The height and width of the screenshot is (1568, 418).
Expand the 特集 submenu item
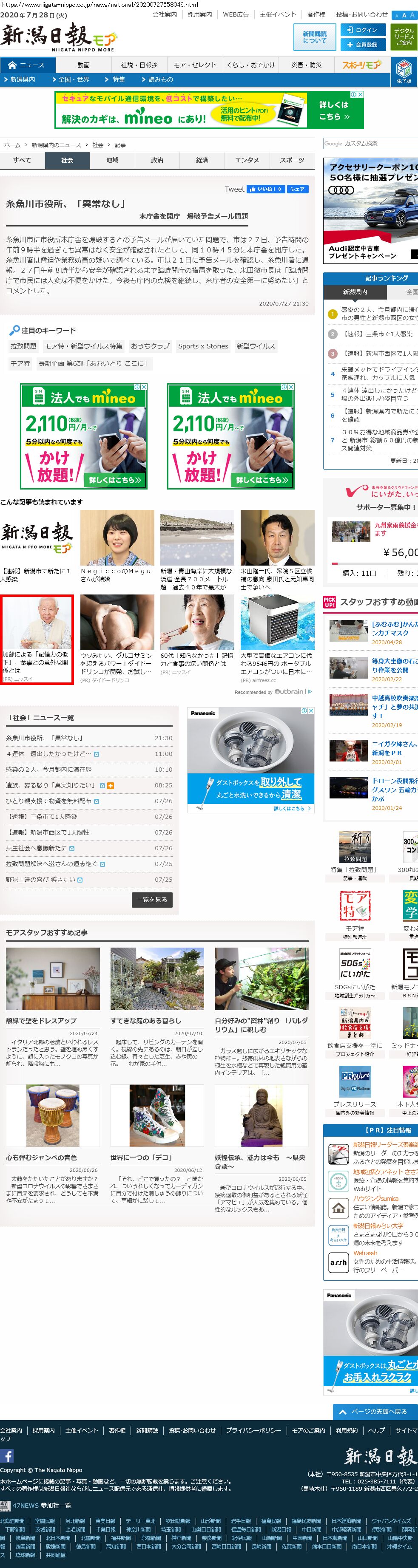click(118, 79)
